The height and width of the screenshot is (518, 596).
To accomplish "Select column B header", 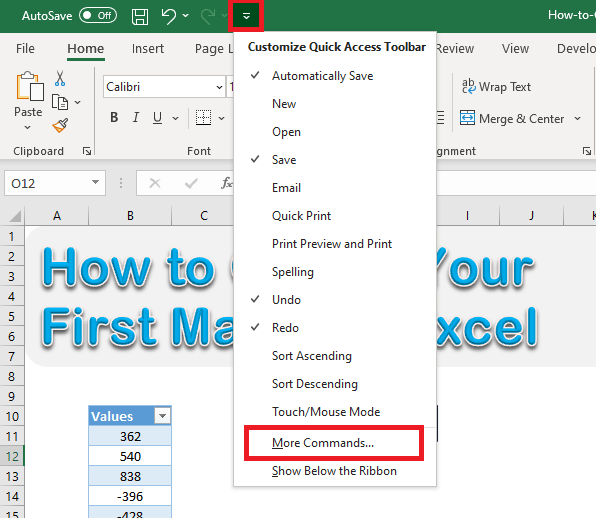I will click(130, 216).
